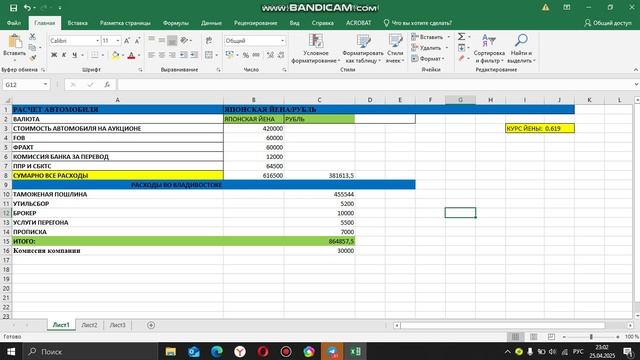Add a new sheet with plus button
640x360 pixels.
(151, 325)
